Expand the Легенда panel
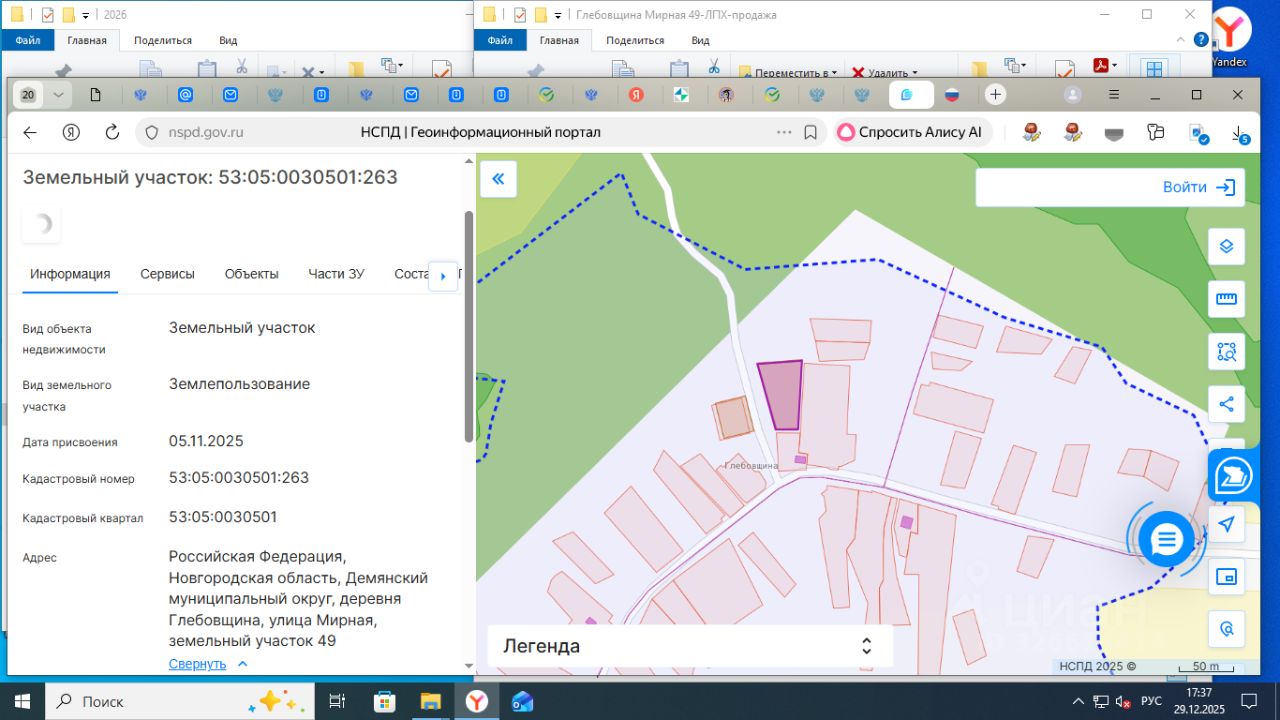This screenshot has height=720, width=1280. [867, 646]
